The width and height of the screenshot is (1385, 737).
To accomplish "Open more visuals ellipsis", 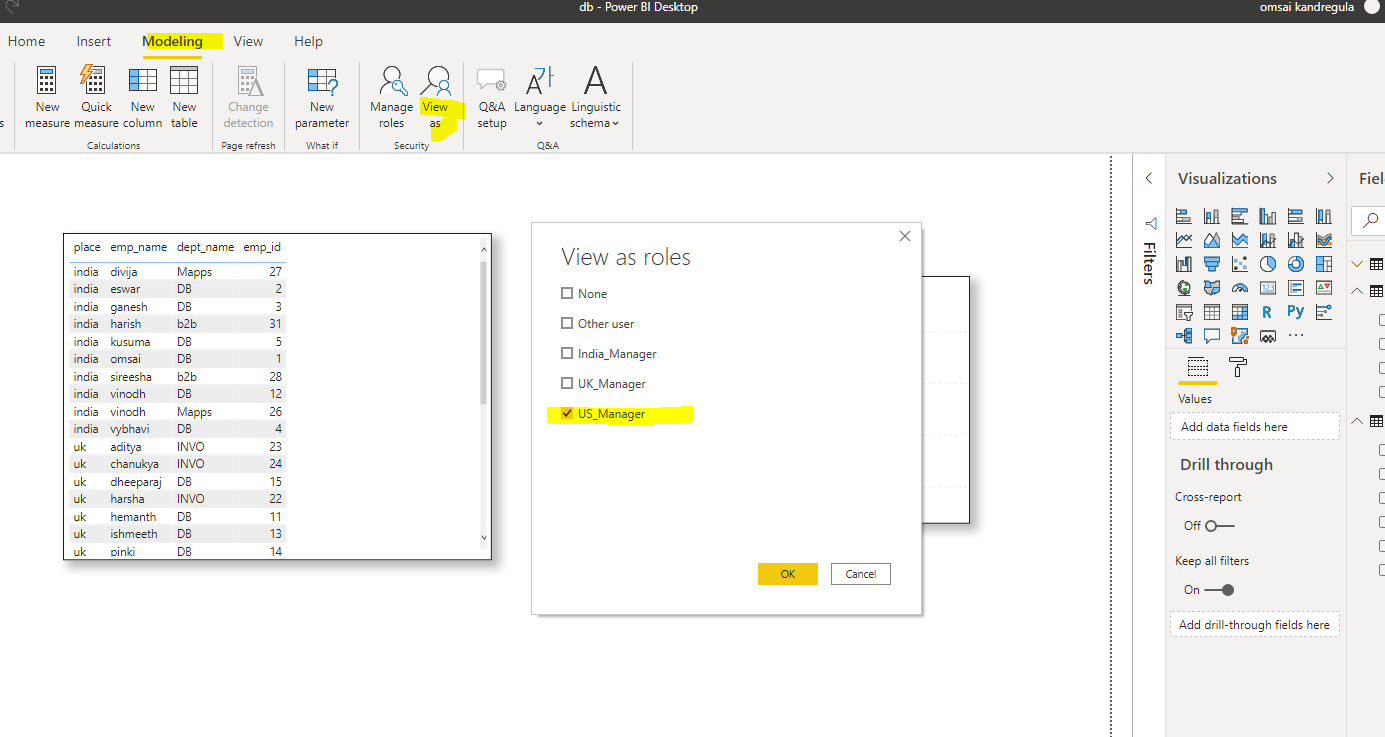I will (1296, 335).
